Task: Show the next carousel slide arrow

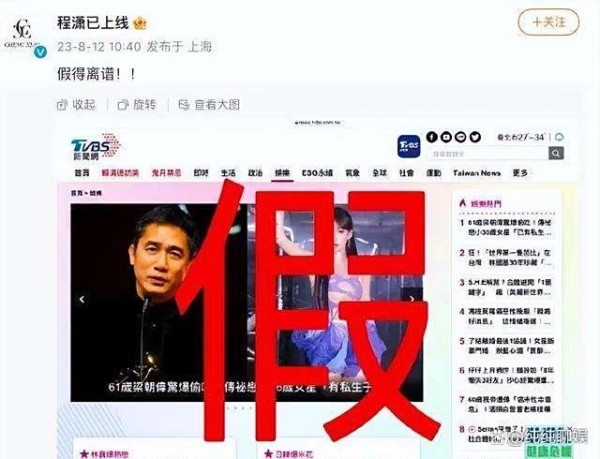Action: pos(412,299)
